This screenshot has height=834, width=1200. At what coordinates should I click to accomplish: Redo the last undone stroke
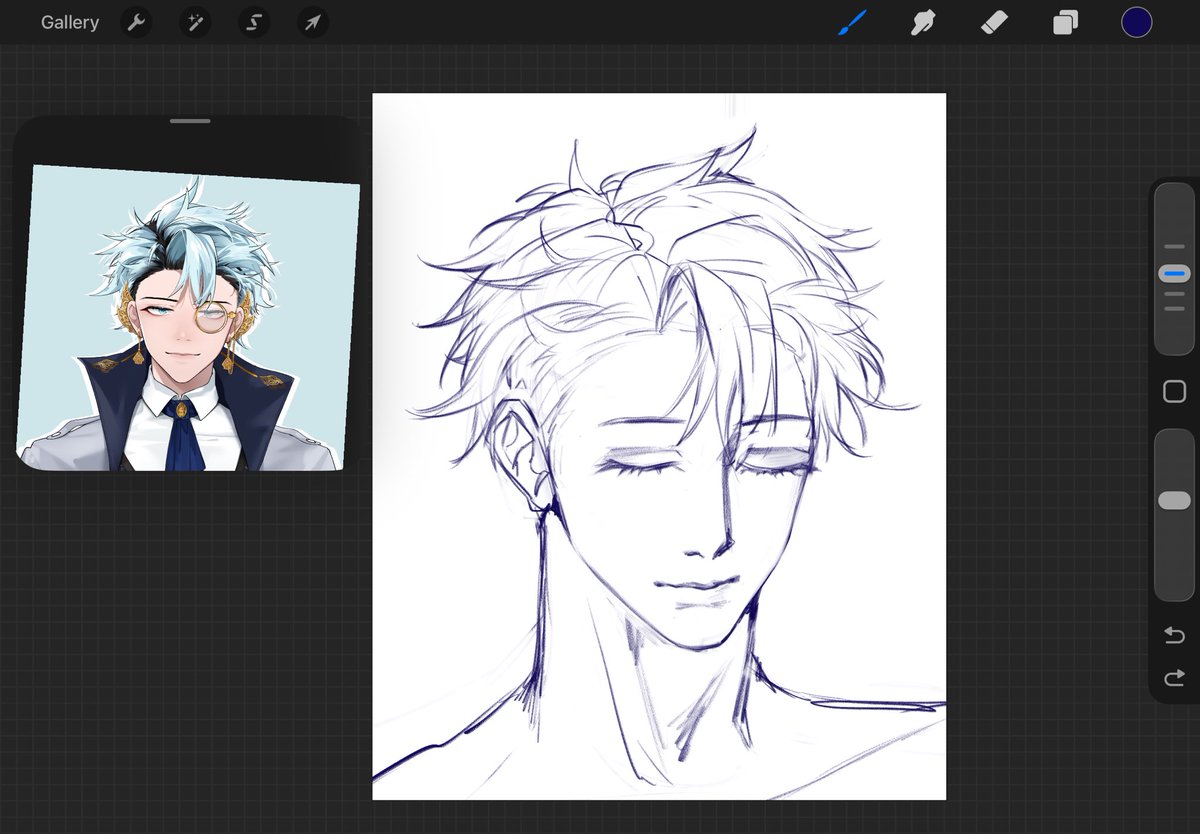pos(1174,678)
